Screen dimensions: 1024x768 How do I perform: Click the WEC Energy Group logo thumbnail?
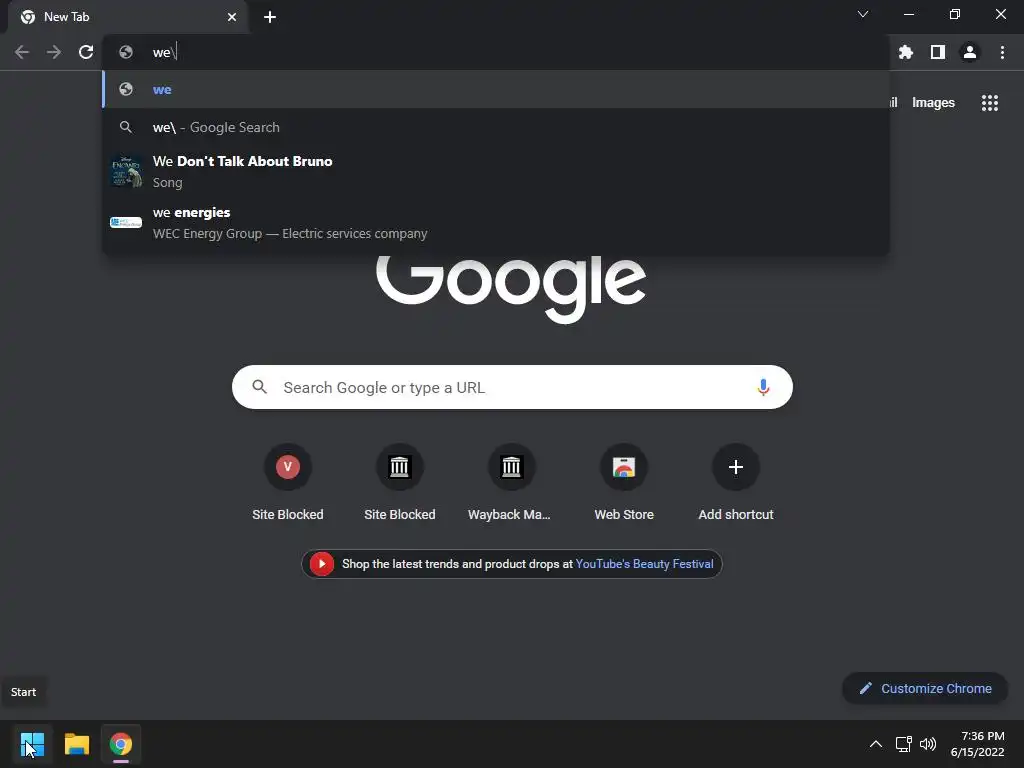pos(126,223)
